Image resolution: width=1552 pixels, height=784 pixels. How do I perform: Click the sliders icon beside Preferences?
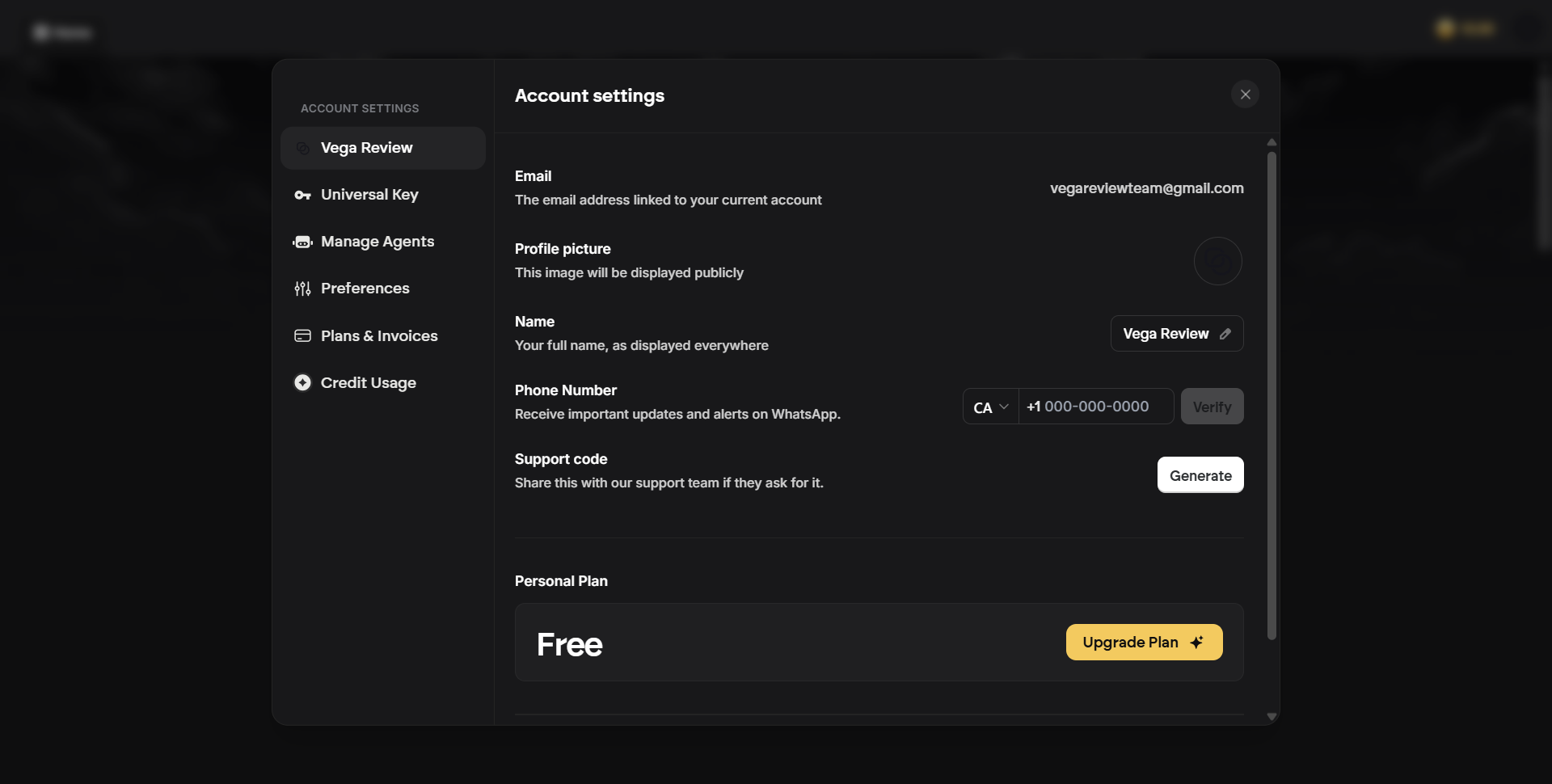click(302, 289)
